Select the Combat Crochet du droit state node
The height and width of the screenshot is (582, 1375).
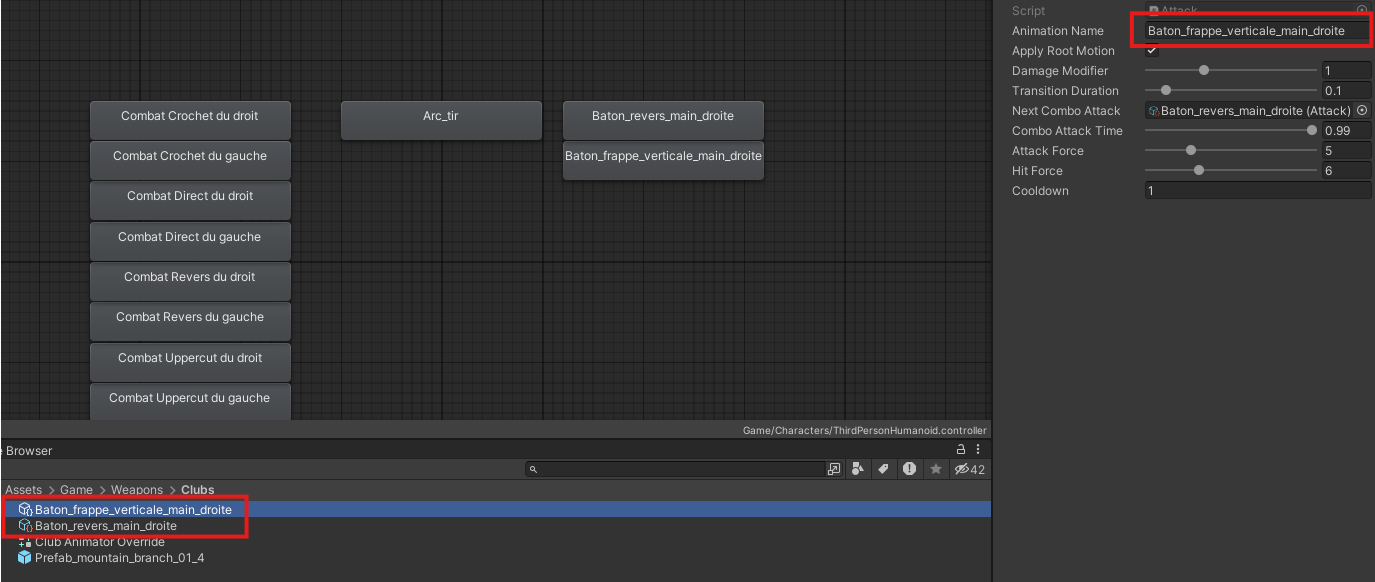coord(190,120)
